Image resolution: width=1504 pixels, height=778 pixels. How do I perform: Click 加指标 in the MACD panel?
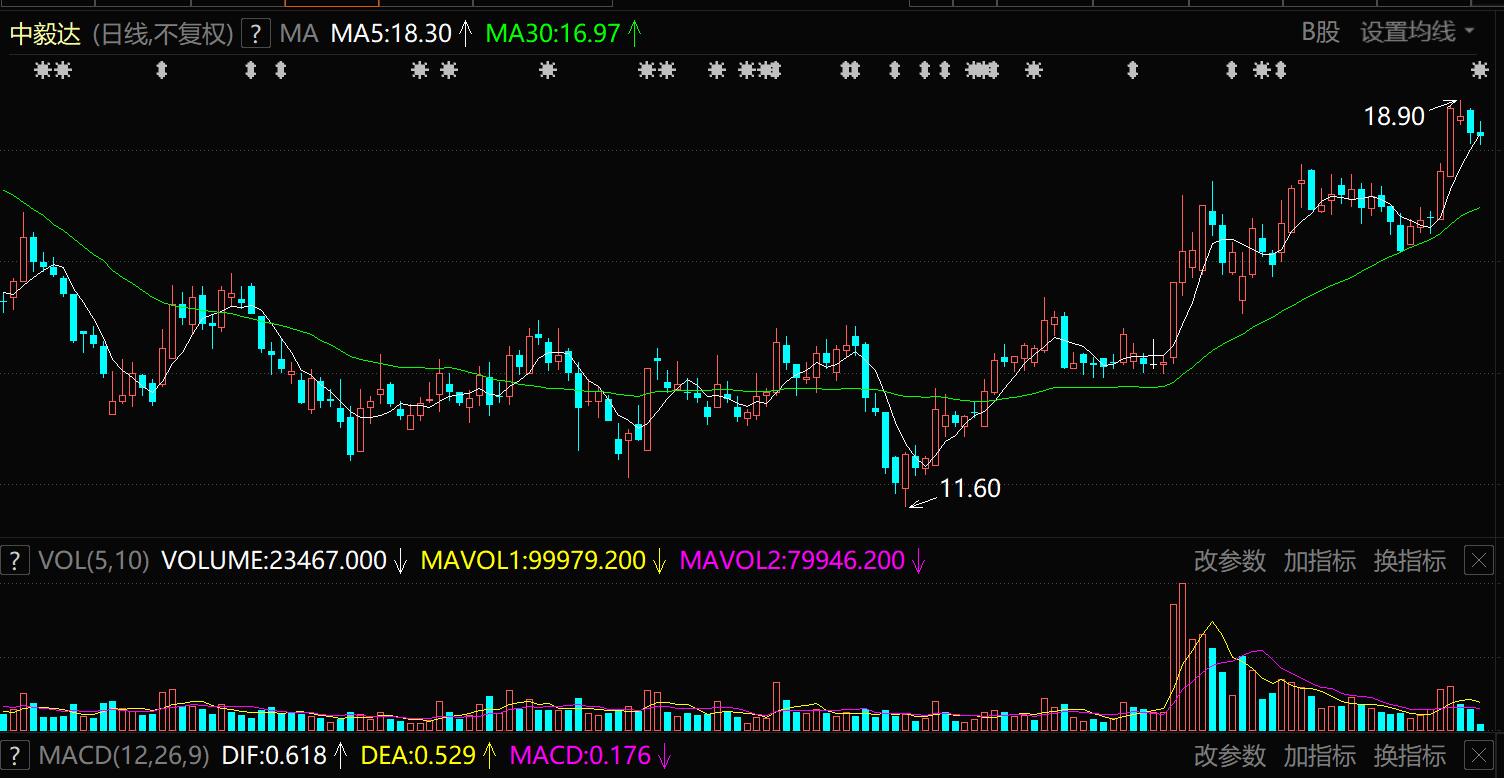coord(1320,755)
